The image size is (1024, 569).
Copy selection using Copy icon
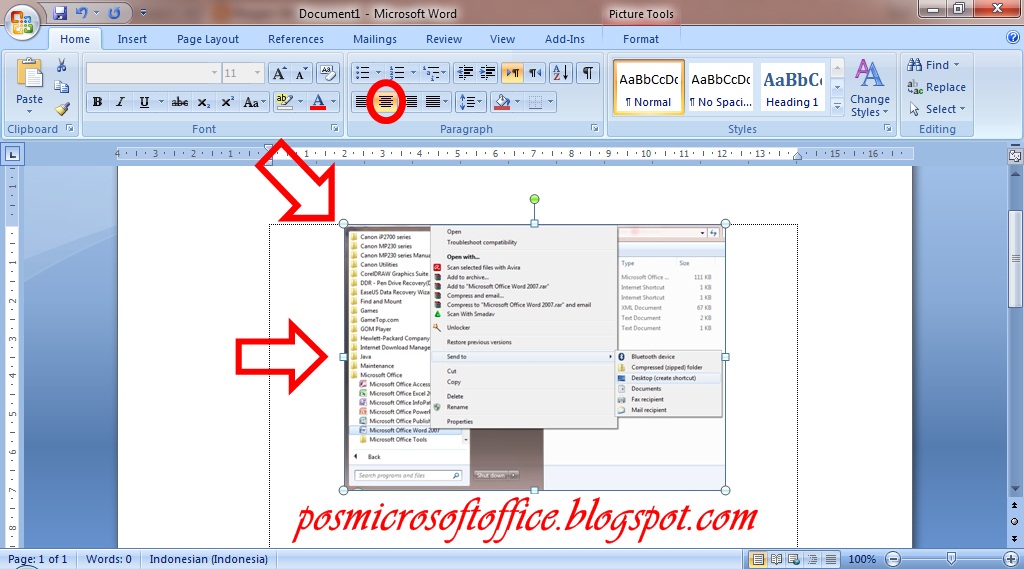tap(61, 87)
